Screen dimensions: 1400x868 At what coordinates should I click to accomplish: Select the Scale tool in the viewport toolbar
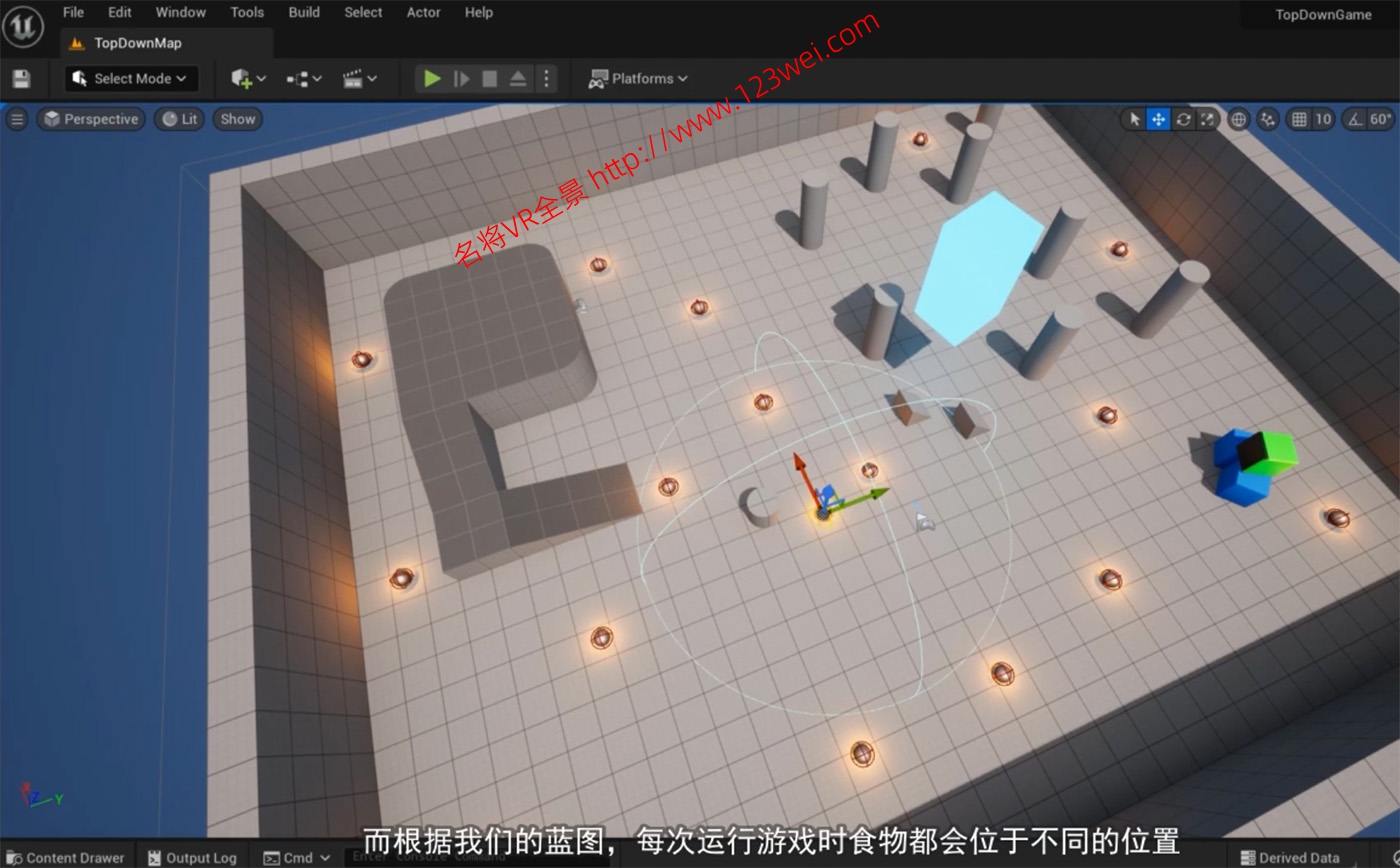tap(1207, 119)
